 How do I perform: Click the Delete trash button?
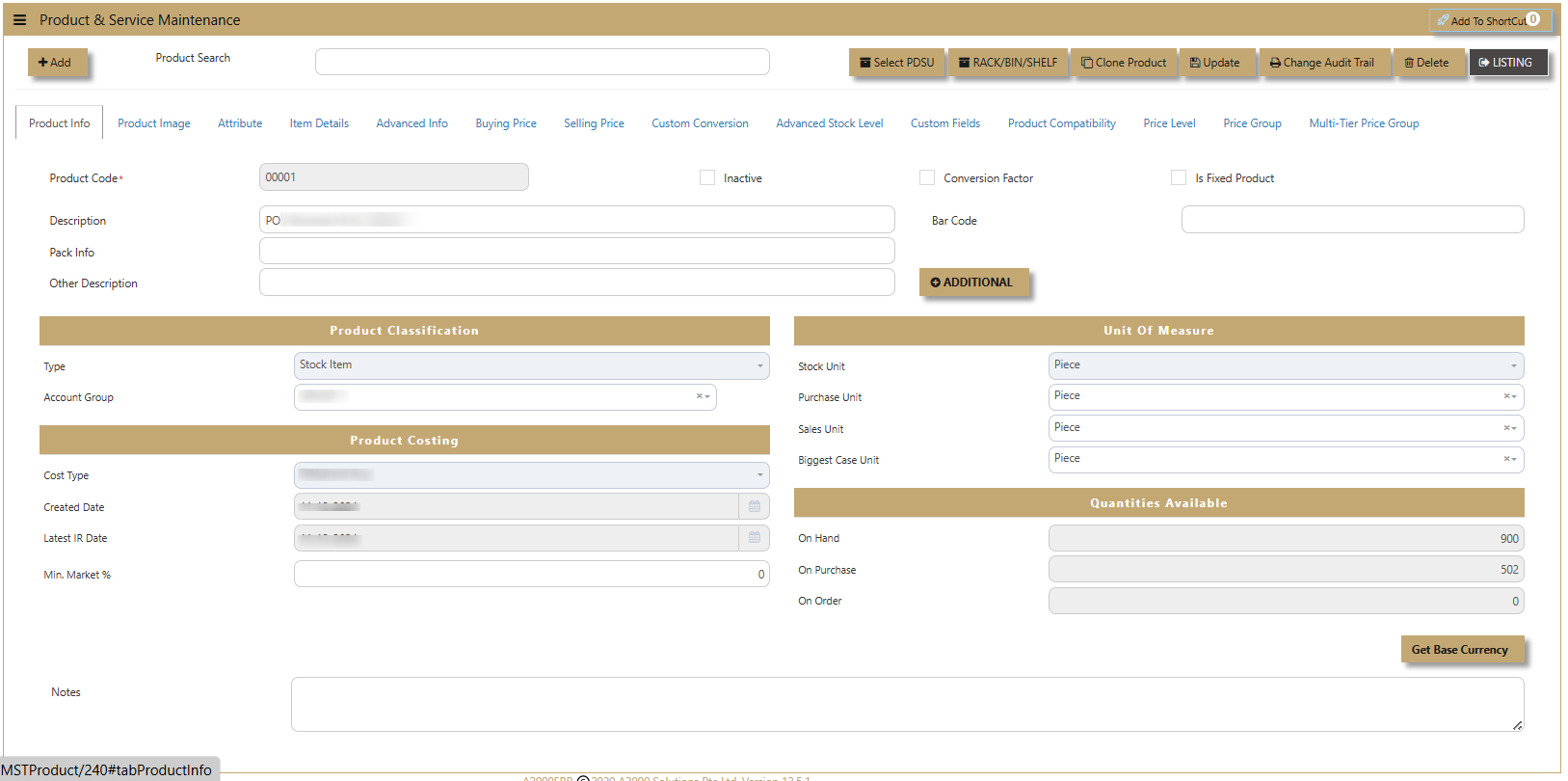coord(1426,63)
